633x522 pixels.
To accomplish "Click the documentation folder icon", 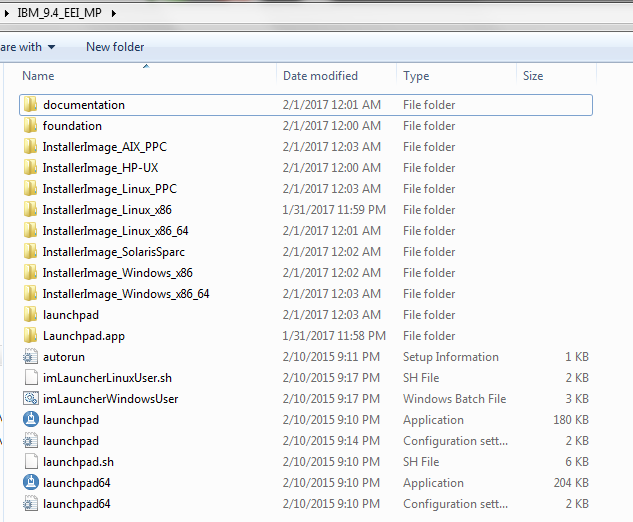I will tap(30, 105).
